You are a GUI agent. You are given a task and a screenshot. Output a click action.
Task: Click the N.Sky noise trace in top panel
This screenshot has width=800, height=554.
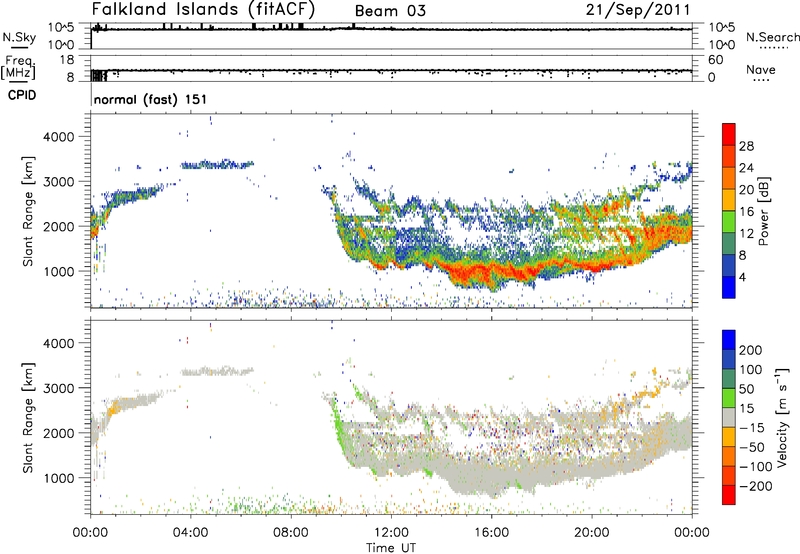pyautogui.click(x=391, y=29)
